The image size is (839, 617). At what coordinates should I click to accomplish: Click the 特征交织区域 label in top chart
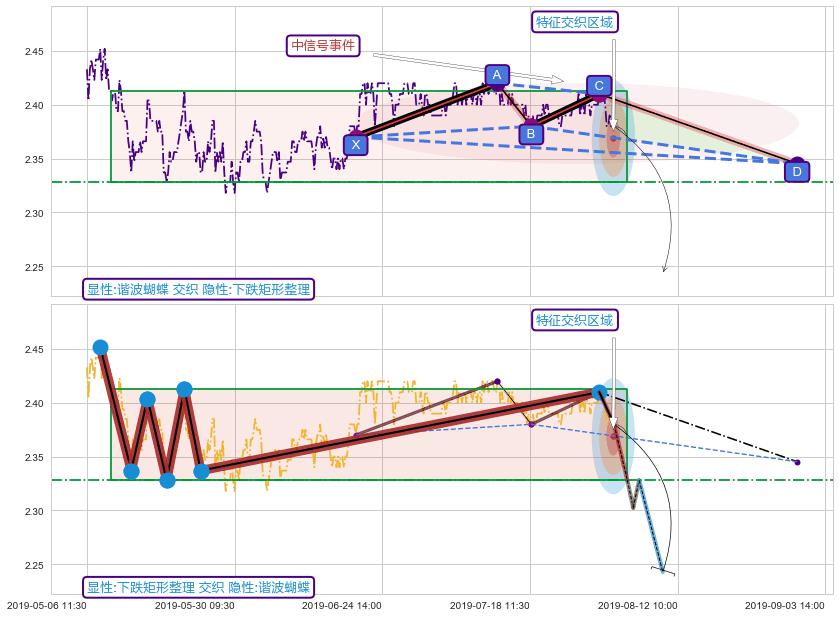[x=575, y=22]
